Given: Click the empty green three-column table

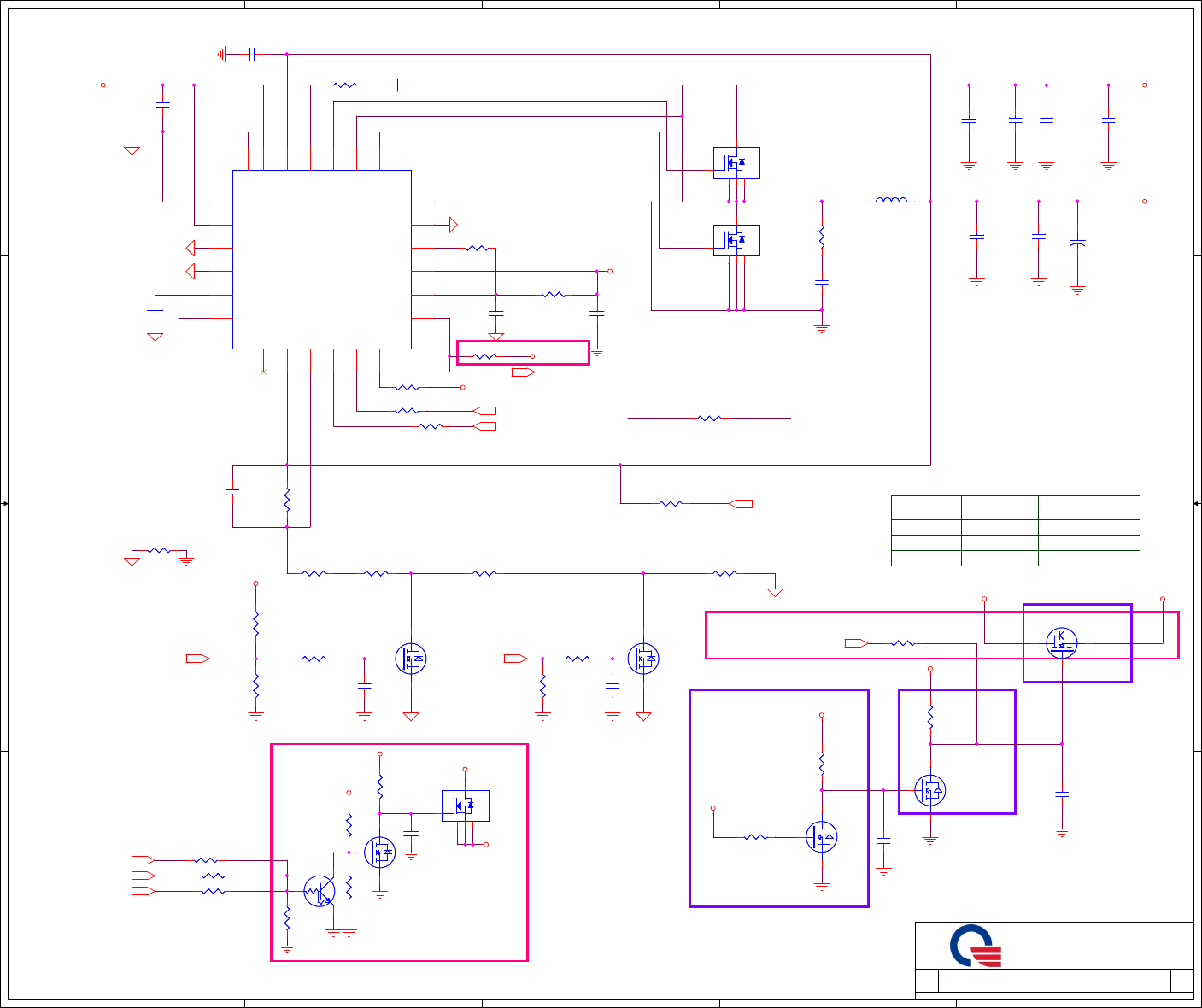Looking at the screenshot, I should click(1016, 530).
